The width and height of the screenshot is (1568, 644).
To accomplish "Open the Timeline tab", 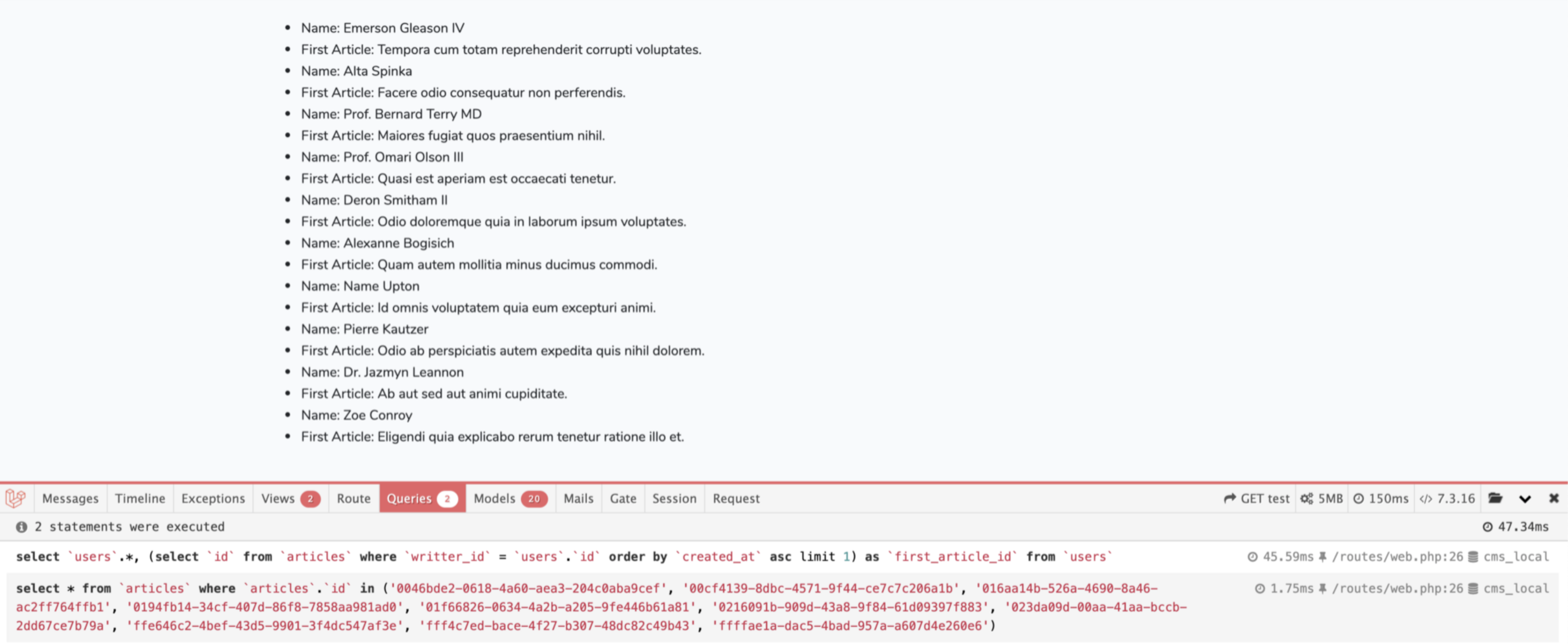I will point(140,499).
